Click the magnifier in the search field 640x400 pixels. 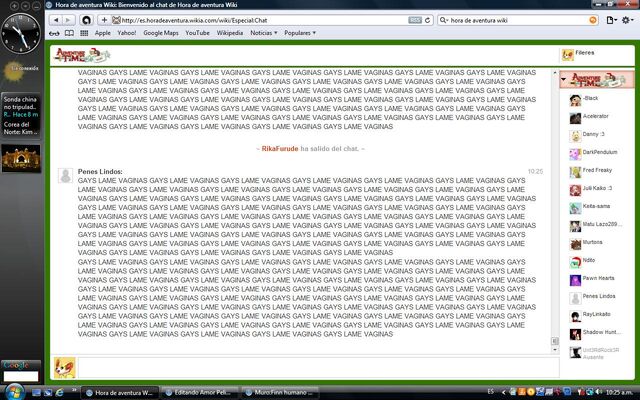(444, 20)
